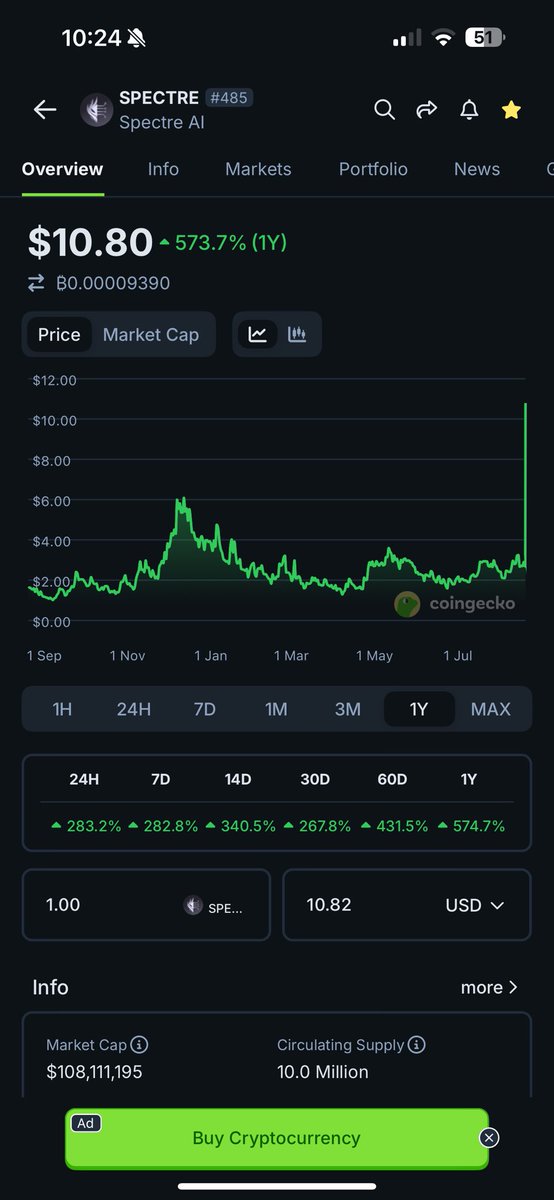Viewport: 554px width, 1200px height.
Task: Open the Info tab
Action: (163, 169)
